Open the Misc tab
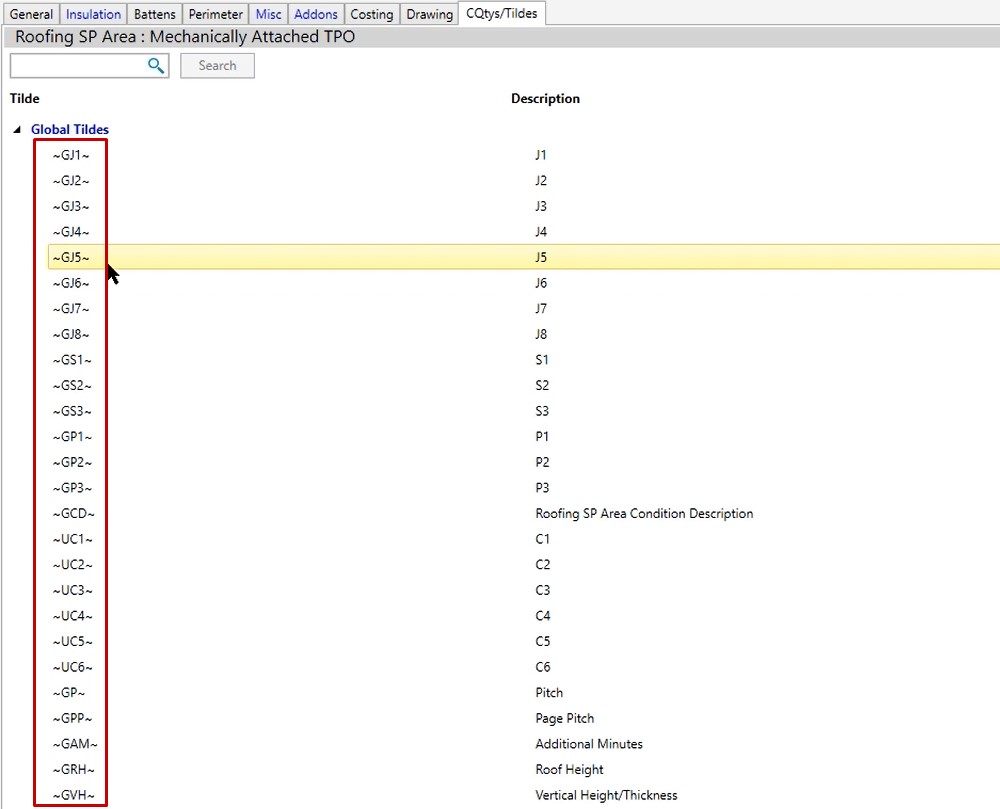Viewport: 1000px width, 809px height. 268,14
